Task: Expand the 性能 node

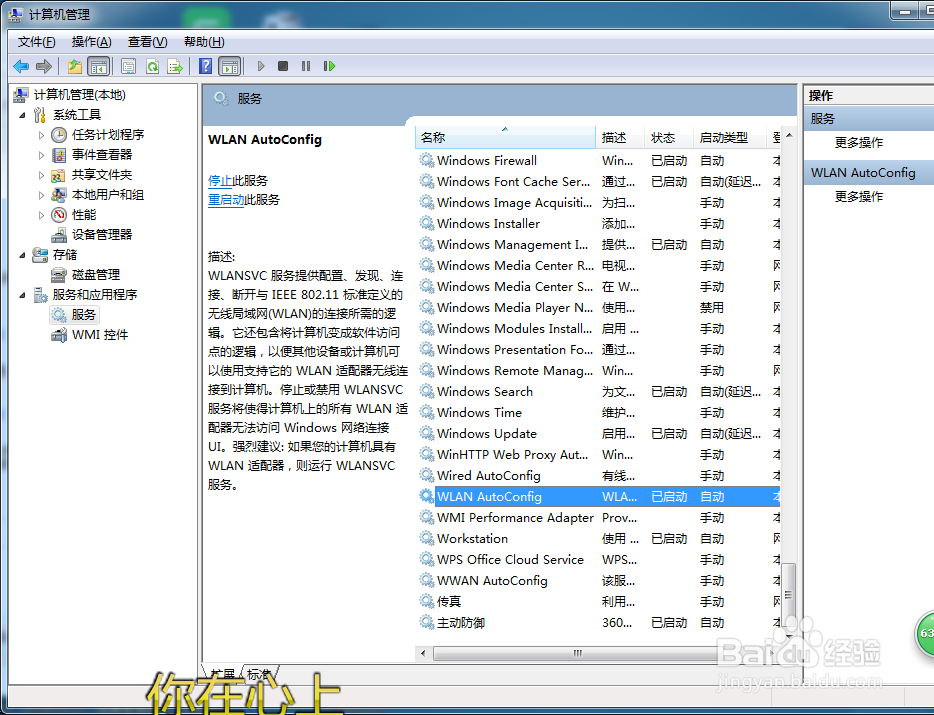Action: (x=41, y=215)
